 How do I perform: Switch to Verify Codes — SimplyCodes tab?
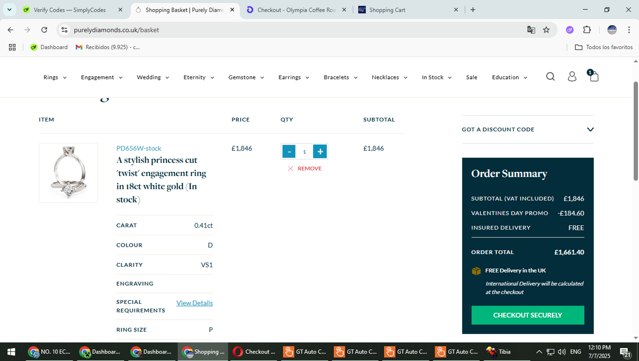click(x=73, y=10)
